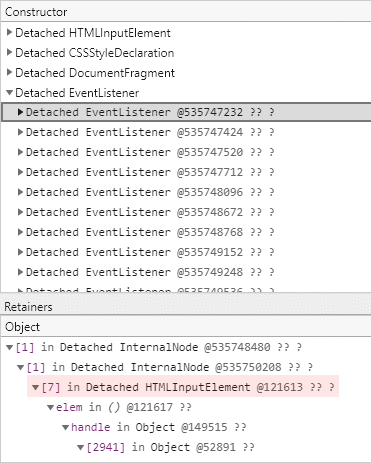This screenshot has width=371, height=463.
Task: Expand EventListener @535747424 arrow
Action: point(20,132)
